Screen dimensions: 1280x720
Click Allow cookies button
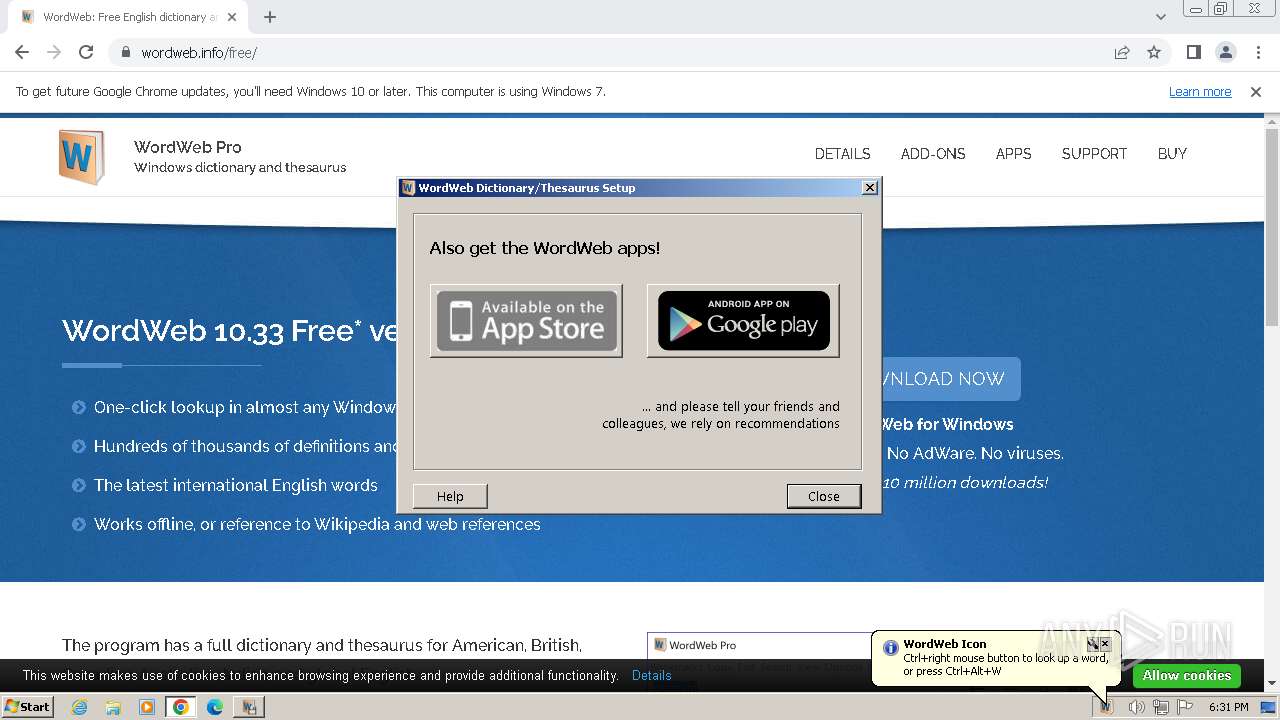[x=1187, y=675]
